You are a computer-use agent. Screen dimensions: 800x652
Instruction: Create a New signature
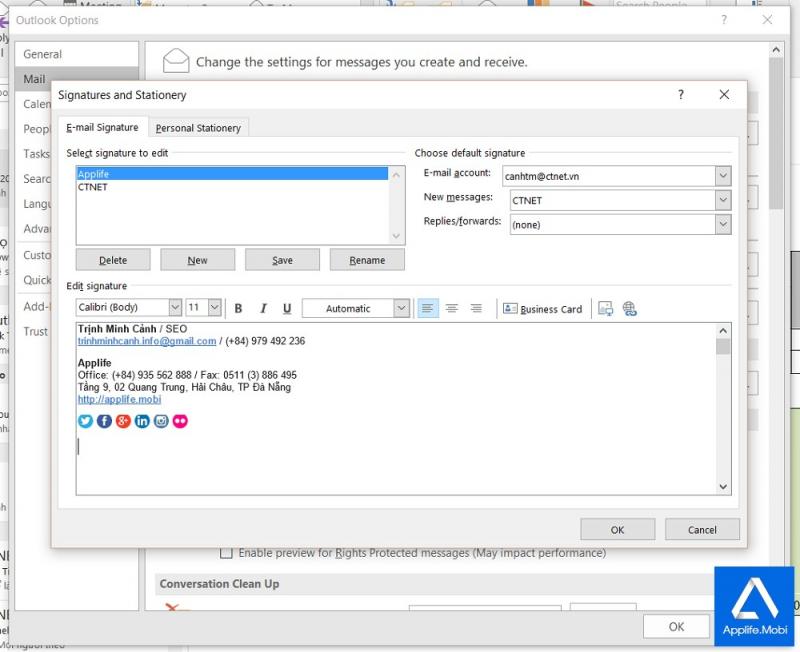click(x=197, y=260)
